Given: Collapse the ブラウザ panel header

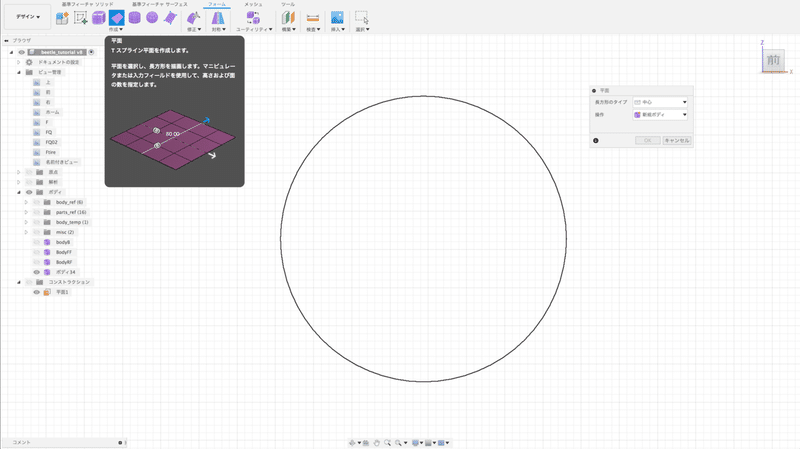Looking at the screenshot, I should pyautogui.click(x=6, y=40).
